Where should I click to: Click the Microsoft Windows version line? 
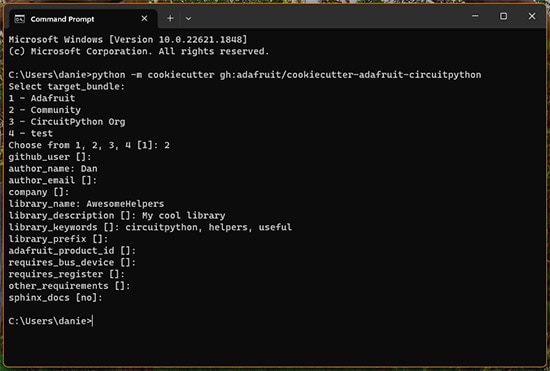coord(128,40)
